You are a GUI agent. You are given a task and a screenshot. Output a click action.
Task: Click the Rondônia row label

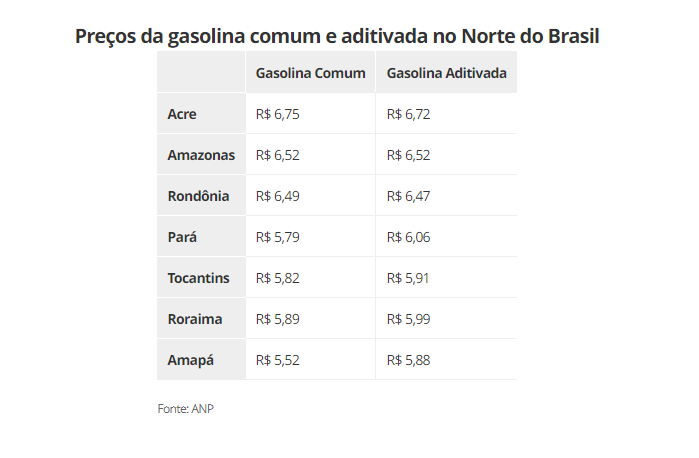pos(198,196)
